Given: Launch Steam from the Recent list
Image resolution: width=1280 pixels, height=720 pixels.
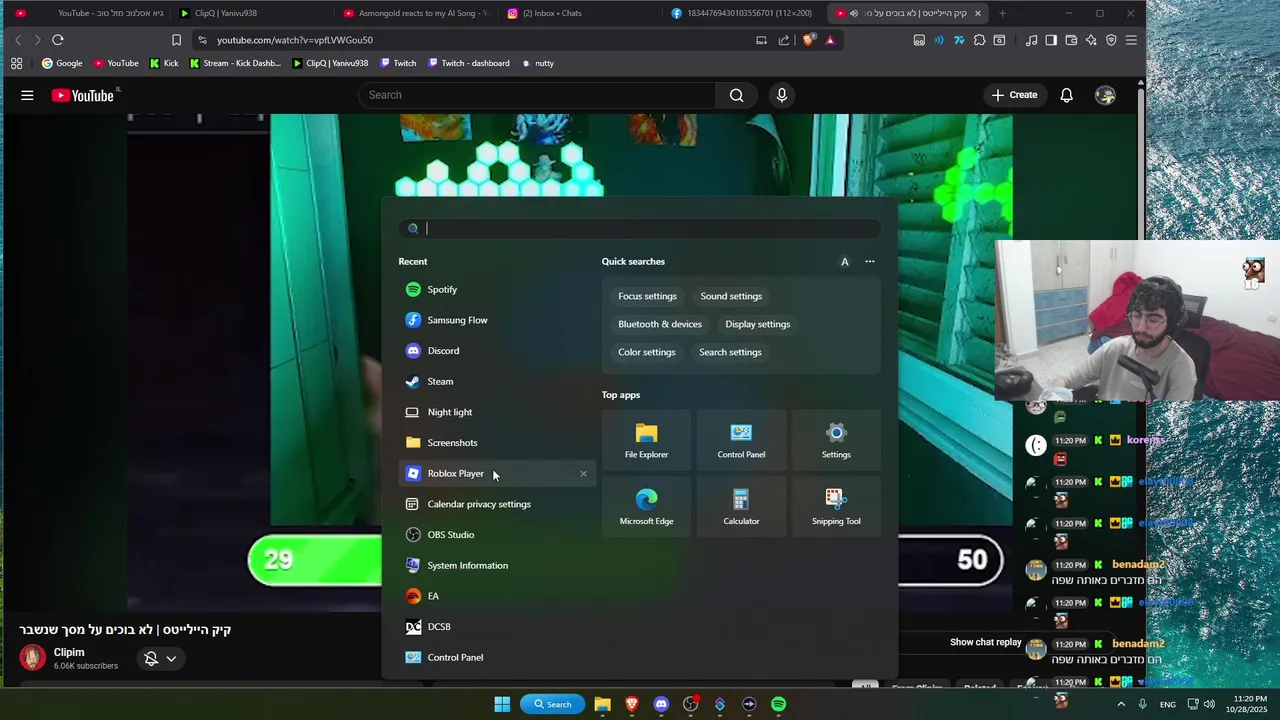Looking at the screenshot, I should point(497,381).
